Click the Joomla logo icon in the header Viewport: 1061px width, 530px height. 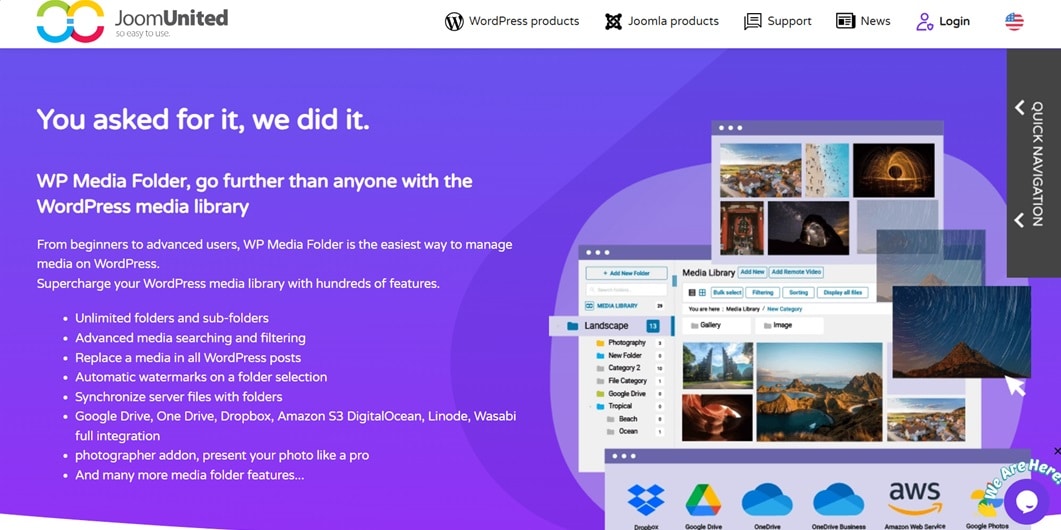click(613, 22)
